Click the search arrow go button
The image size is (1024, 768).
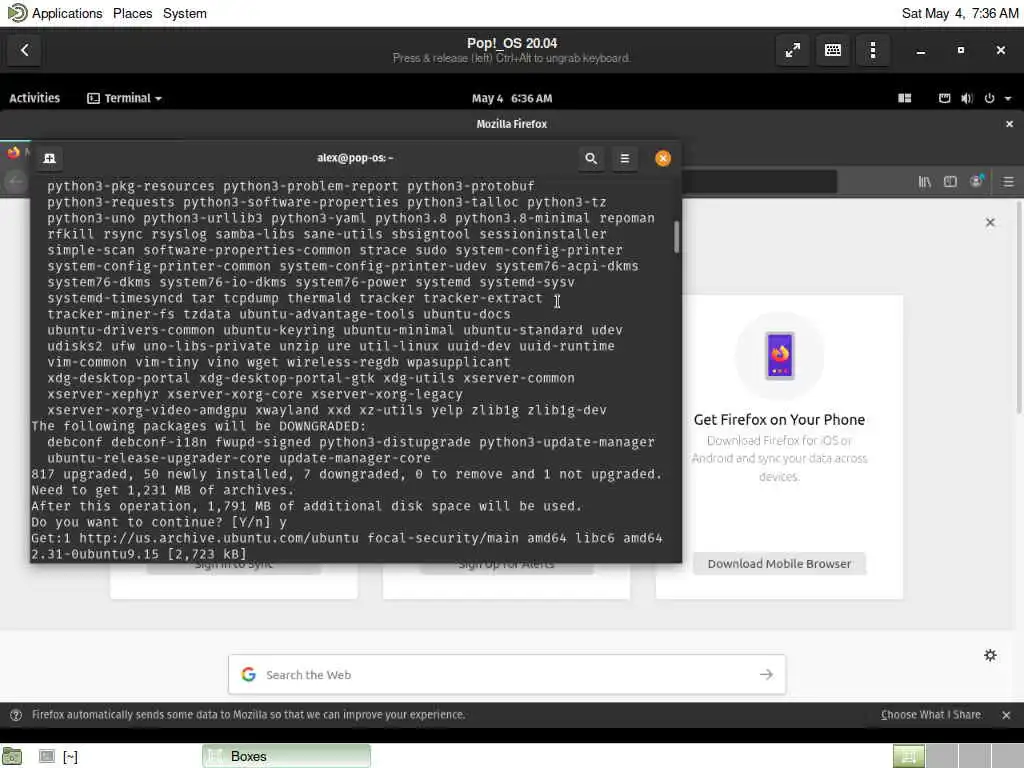point(766,675)
